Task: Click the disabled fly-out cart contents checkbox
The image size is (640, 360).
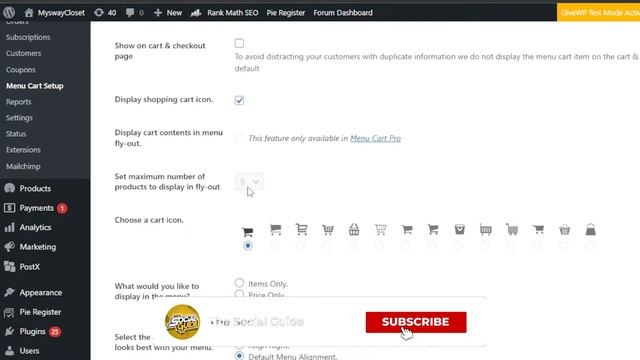Action: point(239,138)
